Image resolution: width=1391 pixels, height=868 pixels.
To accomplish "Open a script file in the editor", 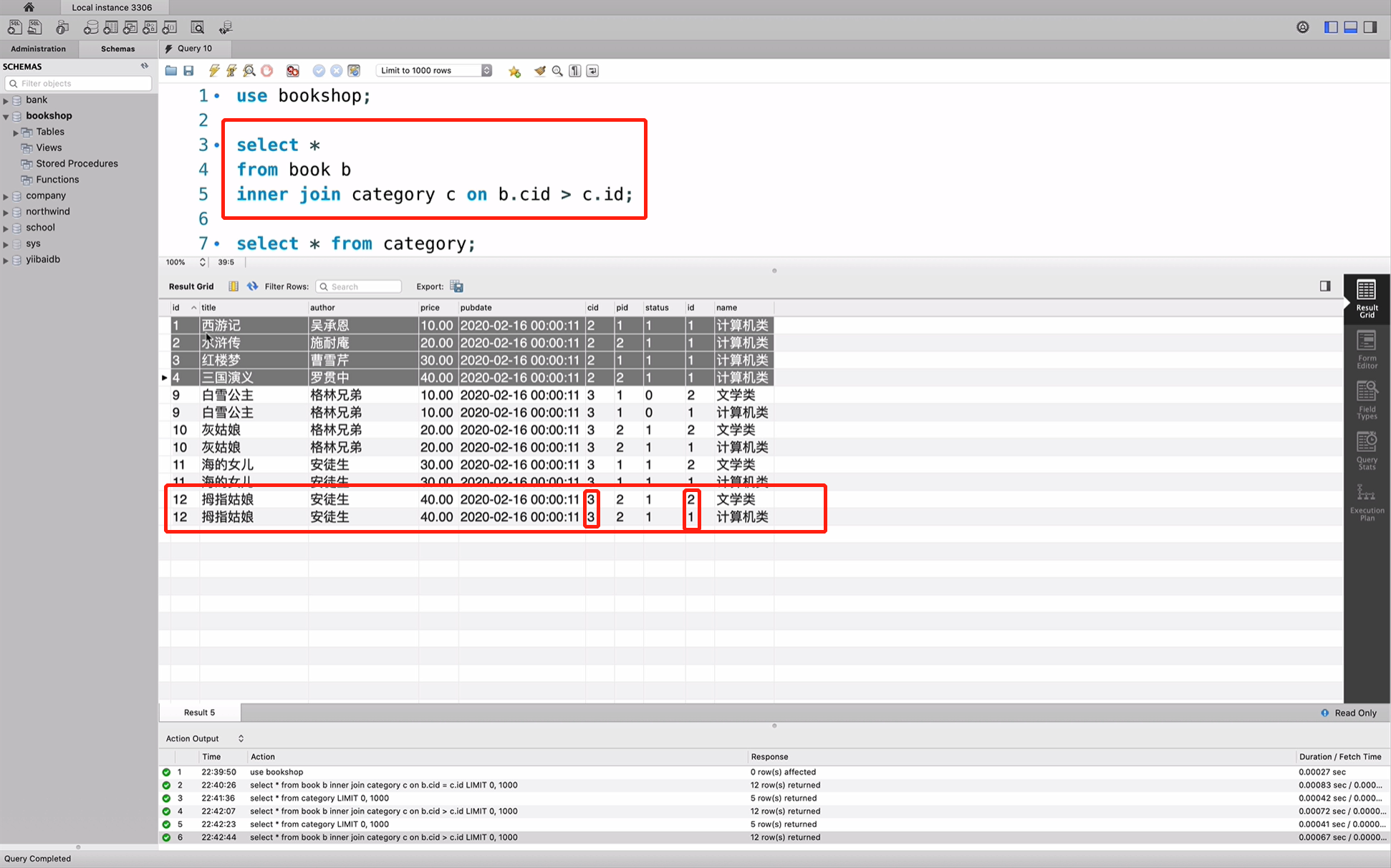I will pos(170,70).
